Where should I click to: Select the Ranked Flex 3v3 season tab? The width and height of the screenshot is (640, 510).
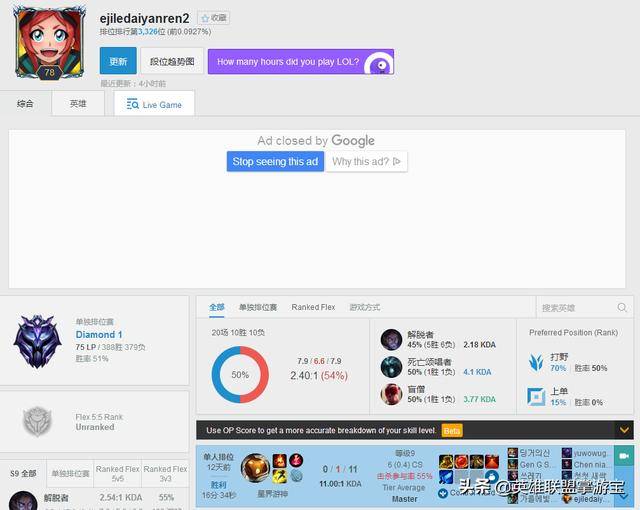(x=165, y=474)
